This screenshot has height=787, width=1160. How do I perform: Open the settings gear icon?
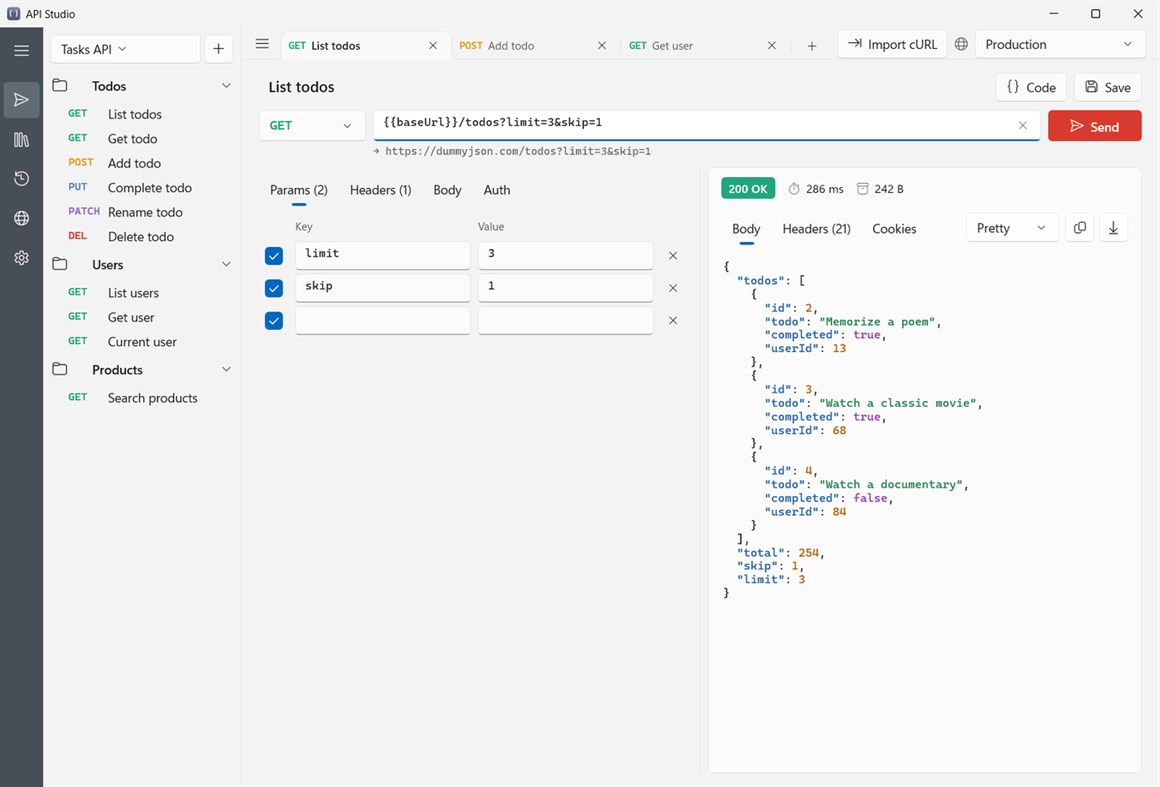(x=21, y=257)
